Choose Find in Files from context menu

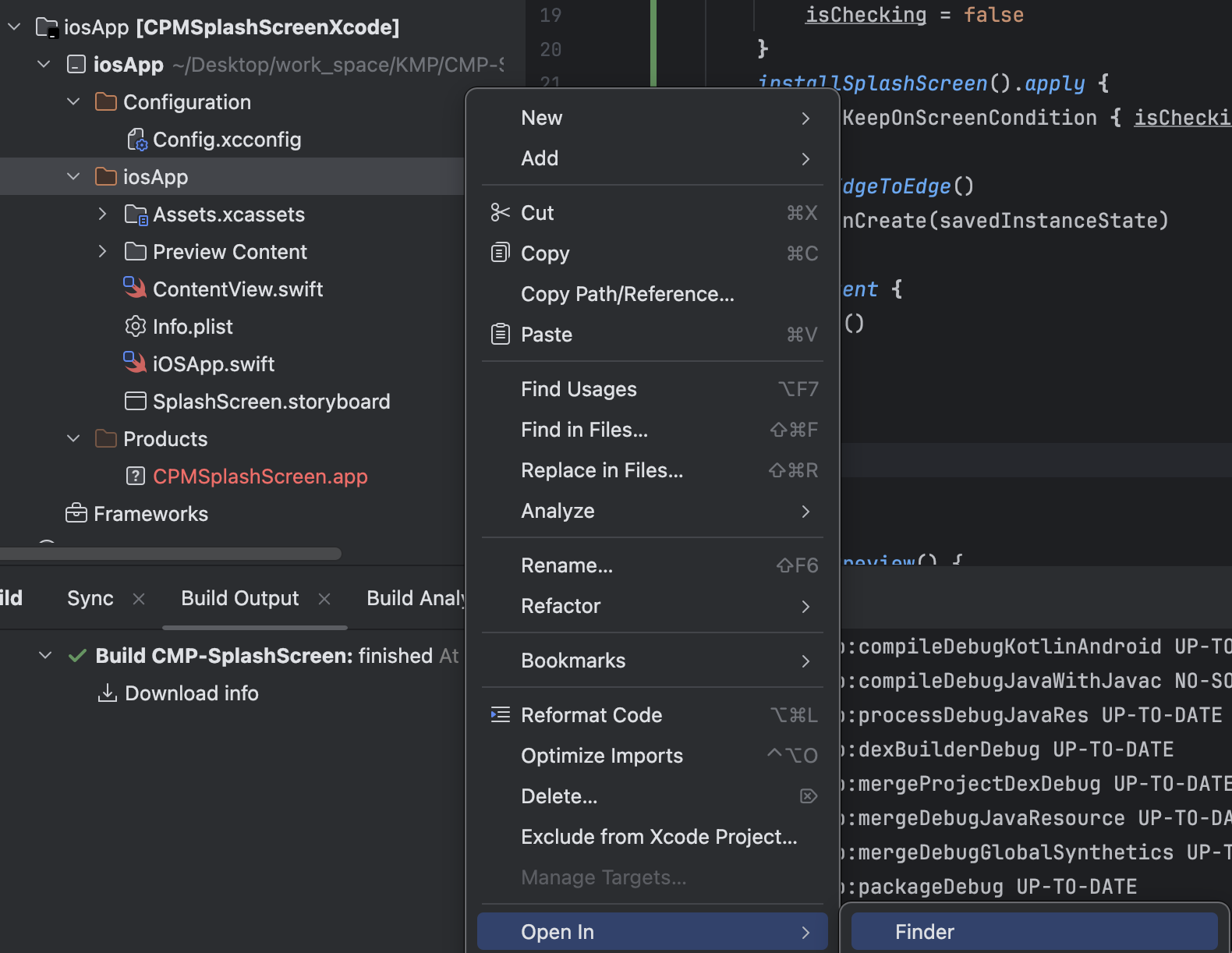[x=584, y=430]
